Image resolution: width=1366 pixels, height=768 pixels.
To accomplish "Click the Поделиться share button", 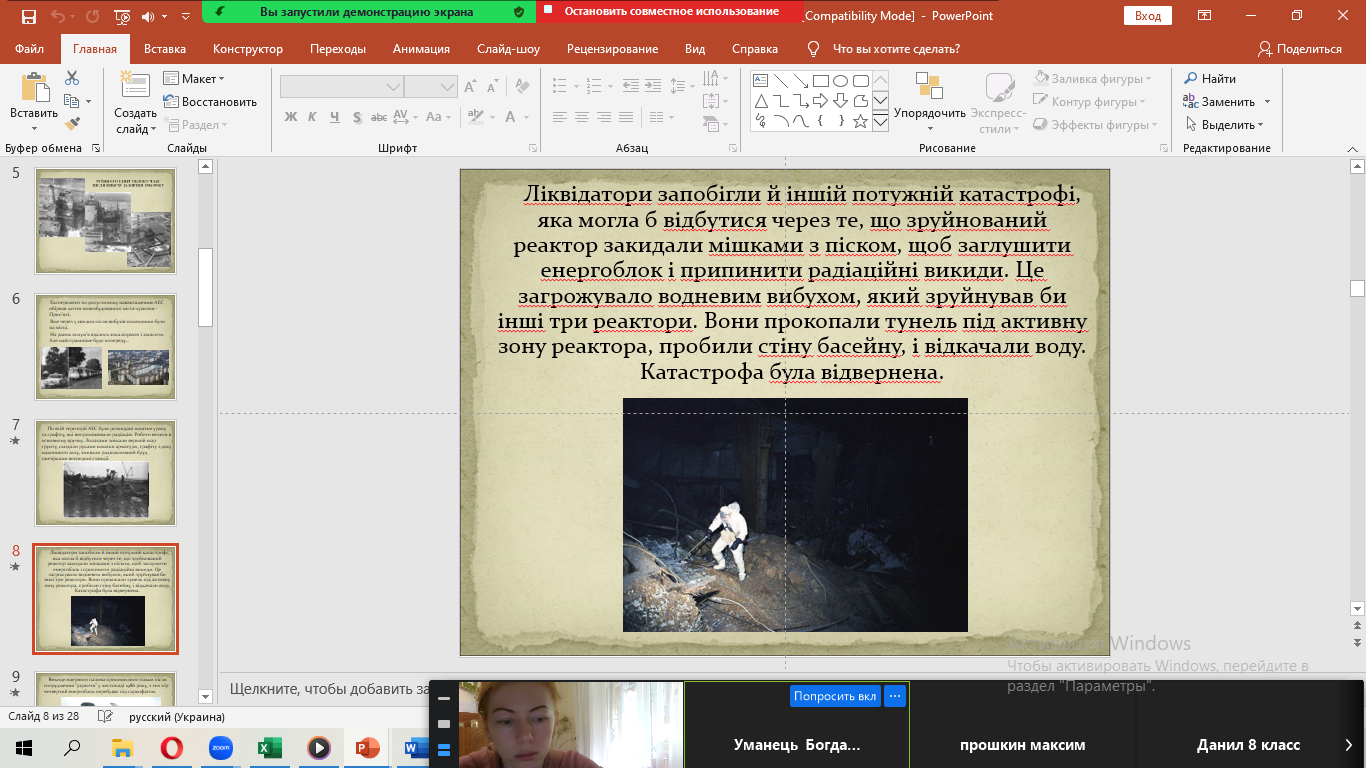I will tap(1300, 49).
